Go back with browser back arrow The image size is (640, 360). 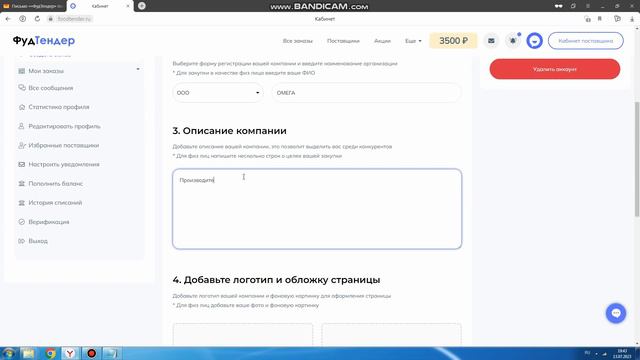tap(8, 19)
